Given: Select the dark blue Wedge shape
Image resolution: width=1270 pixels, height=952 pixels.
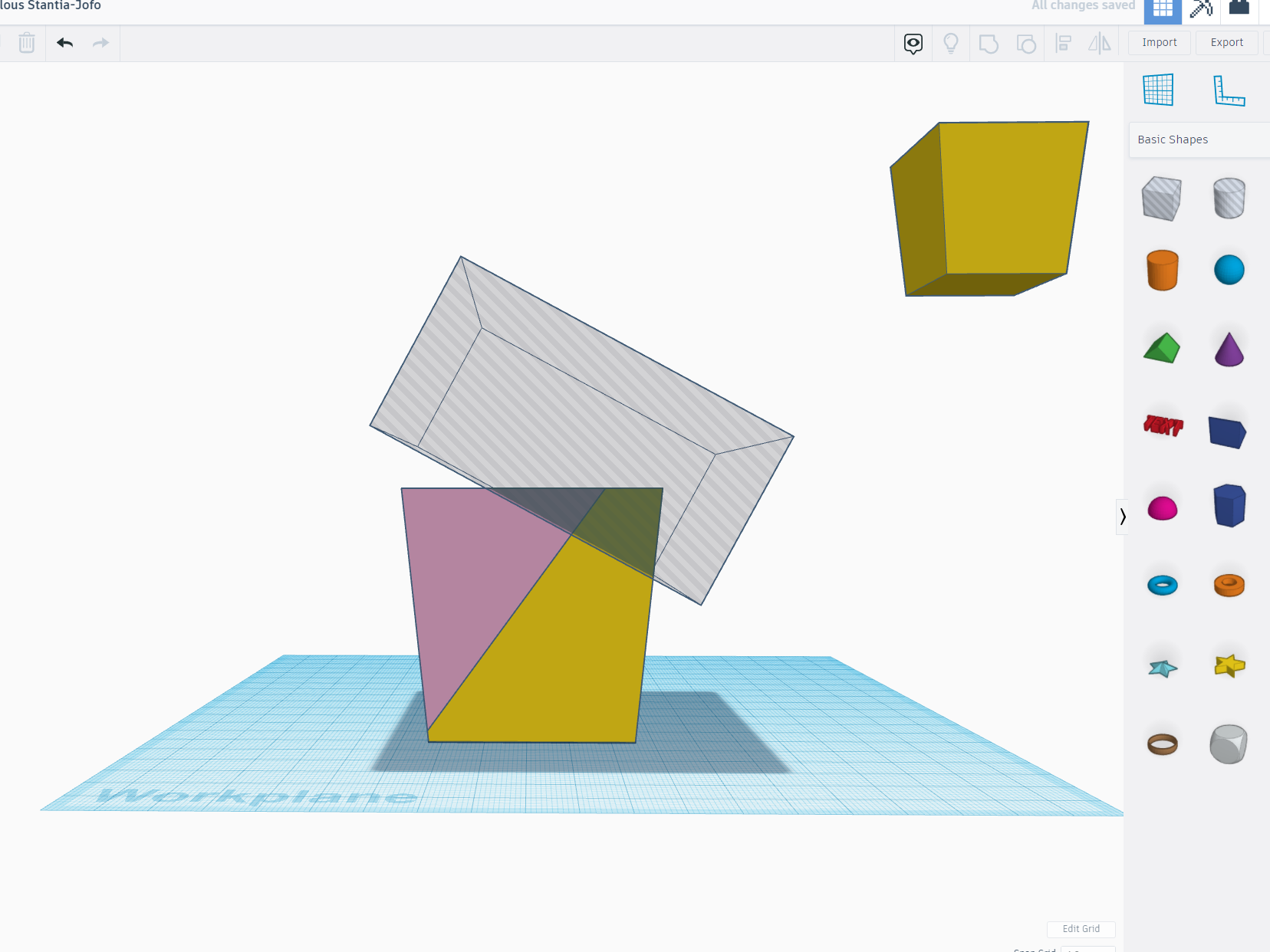Looking at the screenshot, I should [x=1227, y=432].
